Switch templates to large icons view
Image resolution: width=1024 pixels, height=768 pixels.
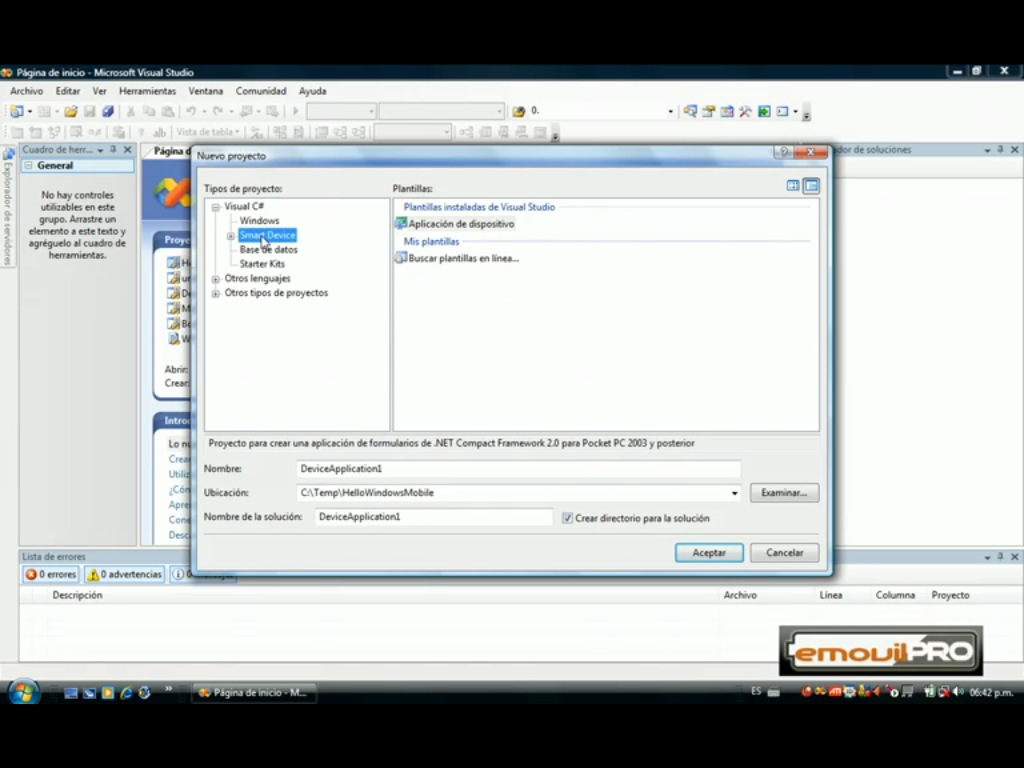point(793,185)
